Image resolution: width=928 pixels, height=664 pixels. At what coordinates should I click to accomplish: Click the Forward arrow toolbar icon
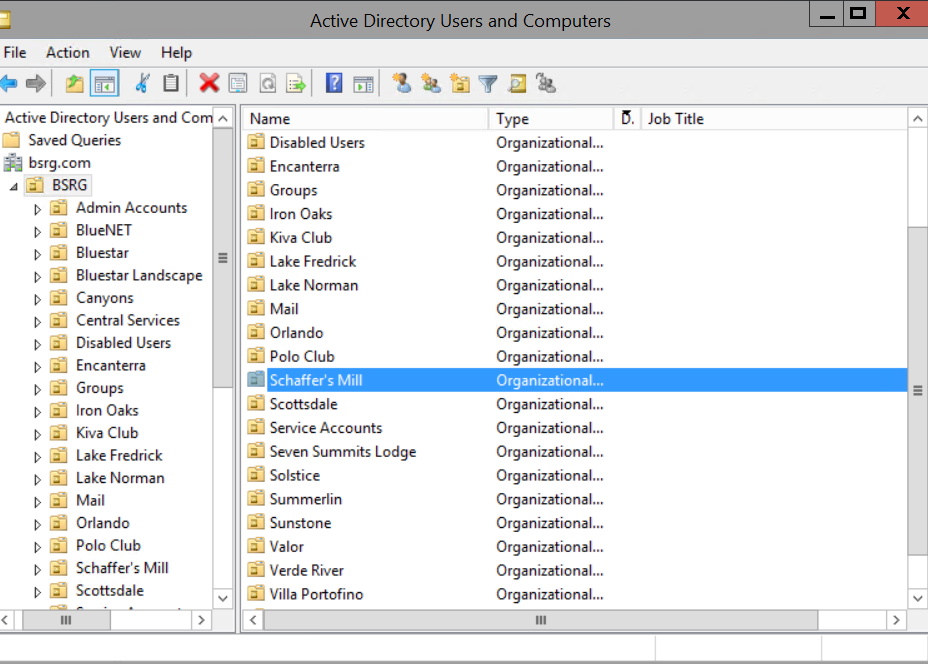[x=36, y=83]
